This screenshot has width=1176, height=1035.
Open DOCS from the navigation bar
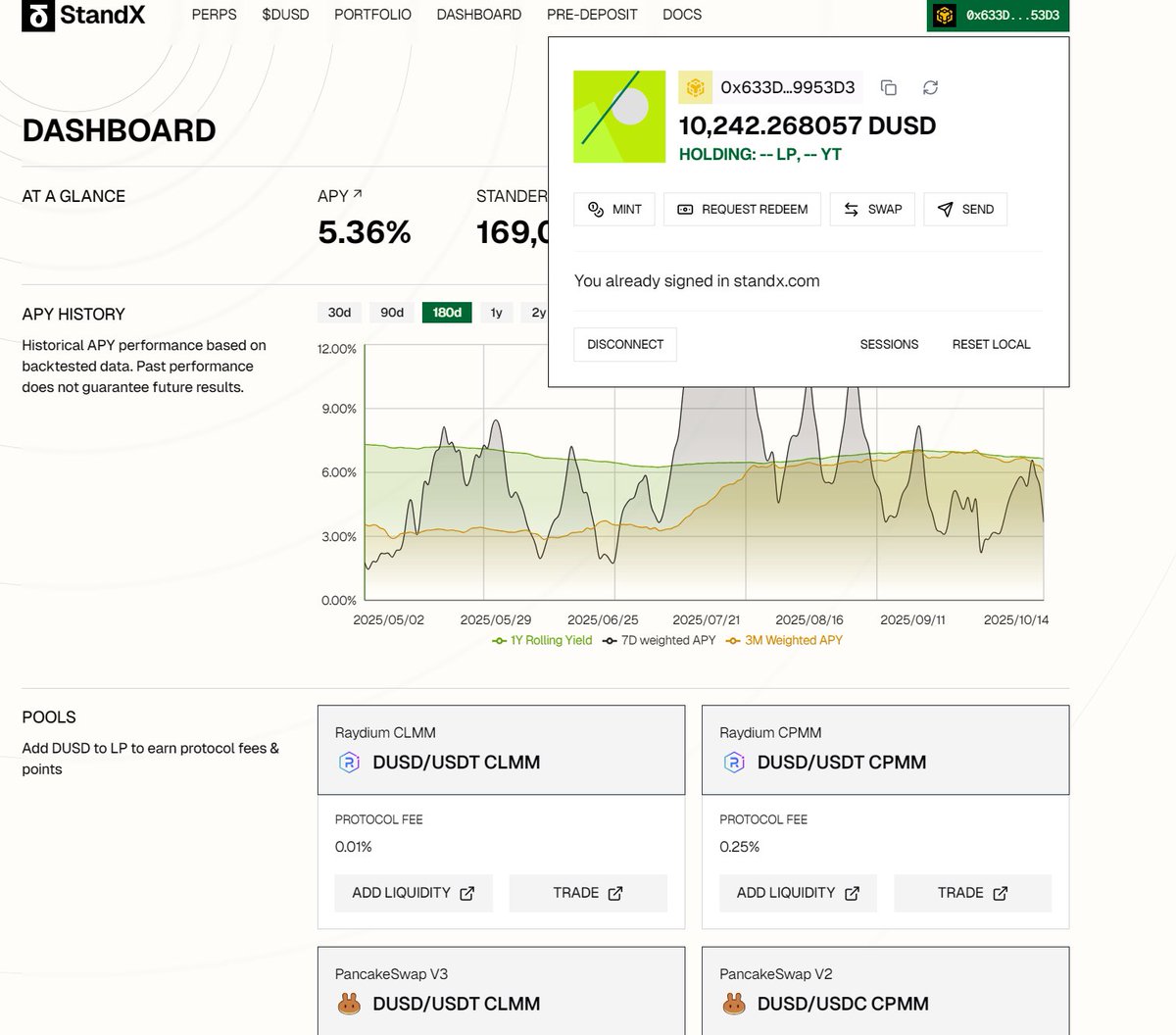point(682,15)
